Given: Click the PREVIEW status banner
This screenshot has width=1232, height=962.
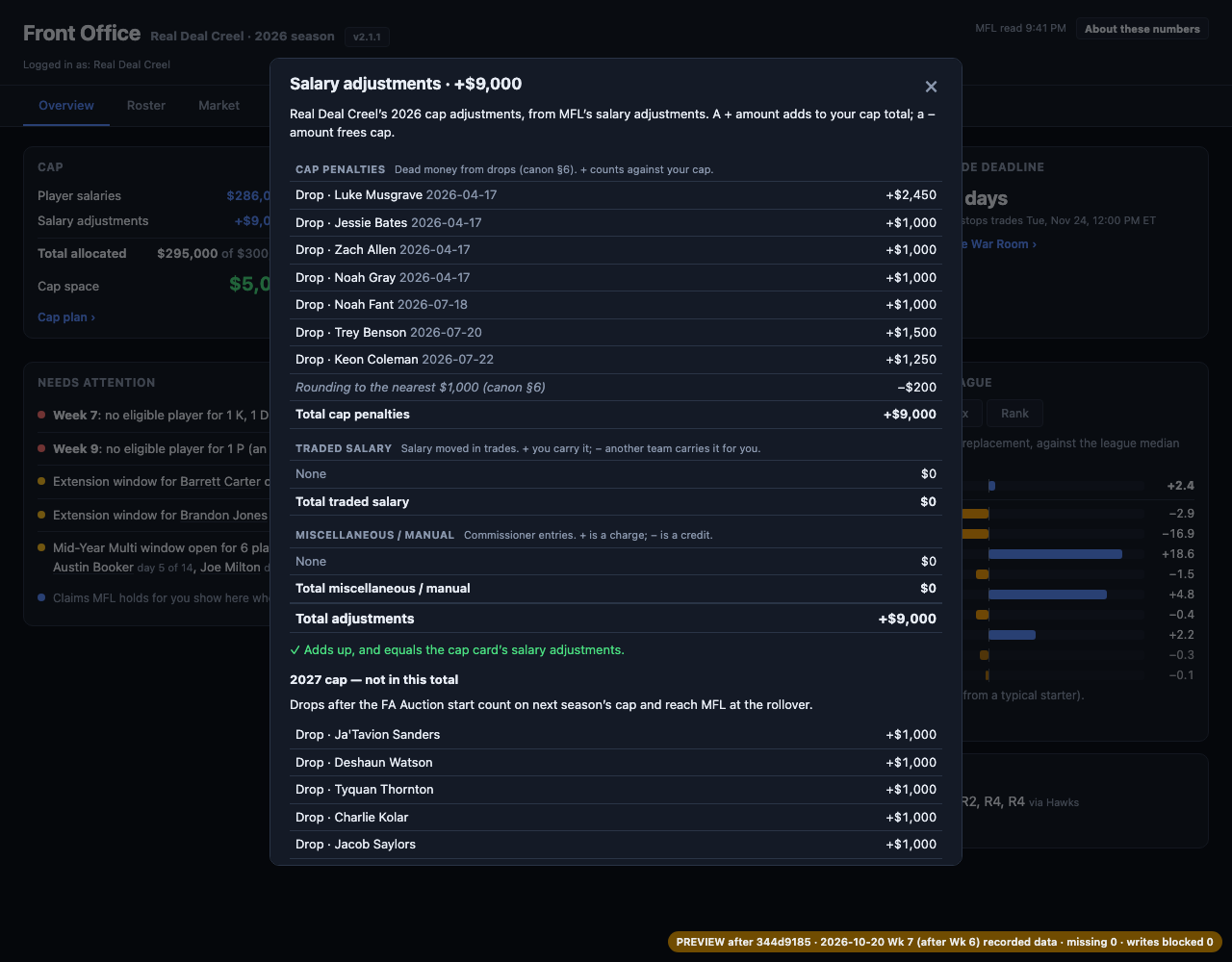Looking at the screenshot, I should [945, 942].
